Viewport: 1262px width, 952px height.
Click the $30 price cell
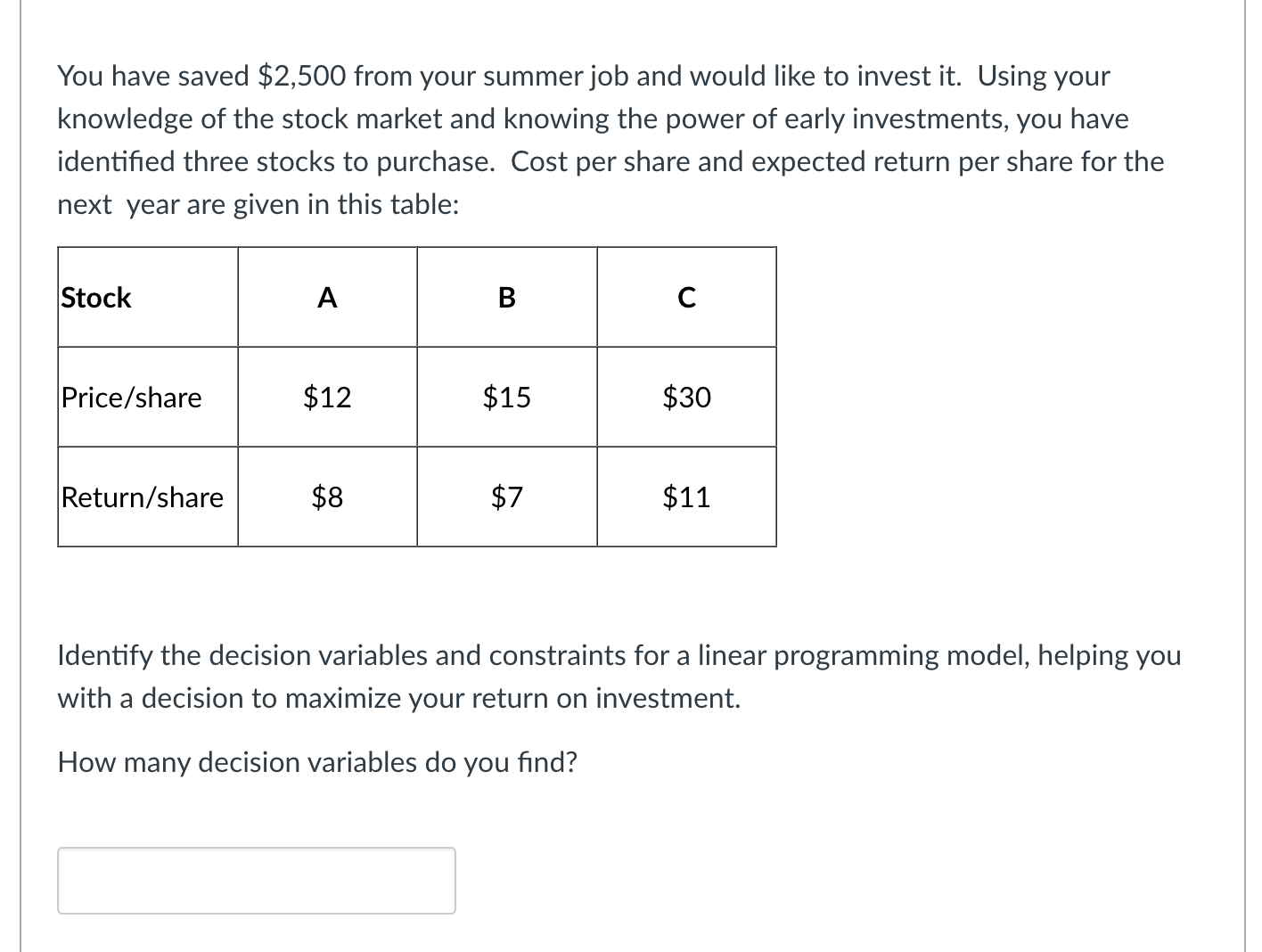click(x=686, y=397)
